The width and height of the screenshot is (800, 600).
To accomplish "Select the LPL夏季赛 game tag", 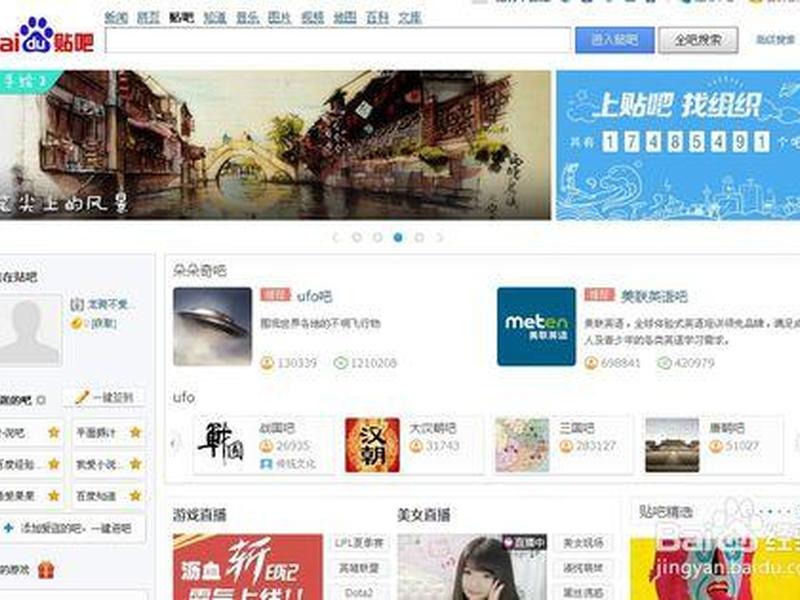I will [360, 543].
